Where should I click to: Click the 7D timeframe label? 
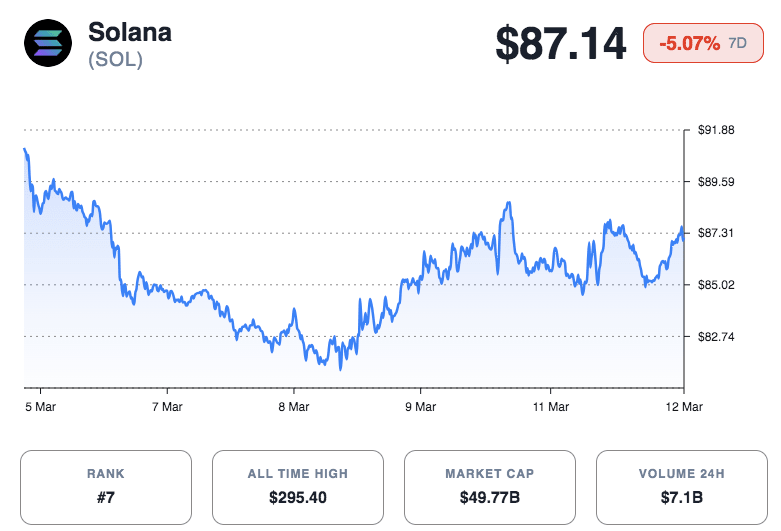[737, 44]
